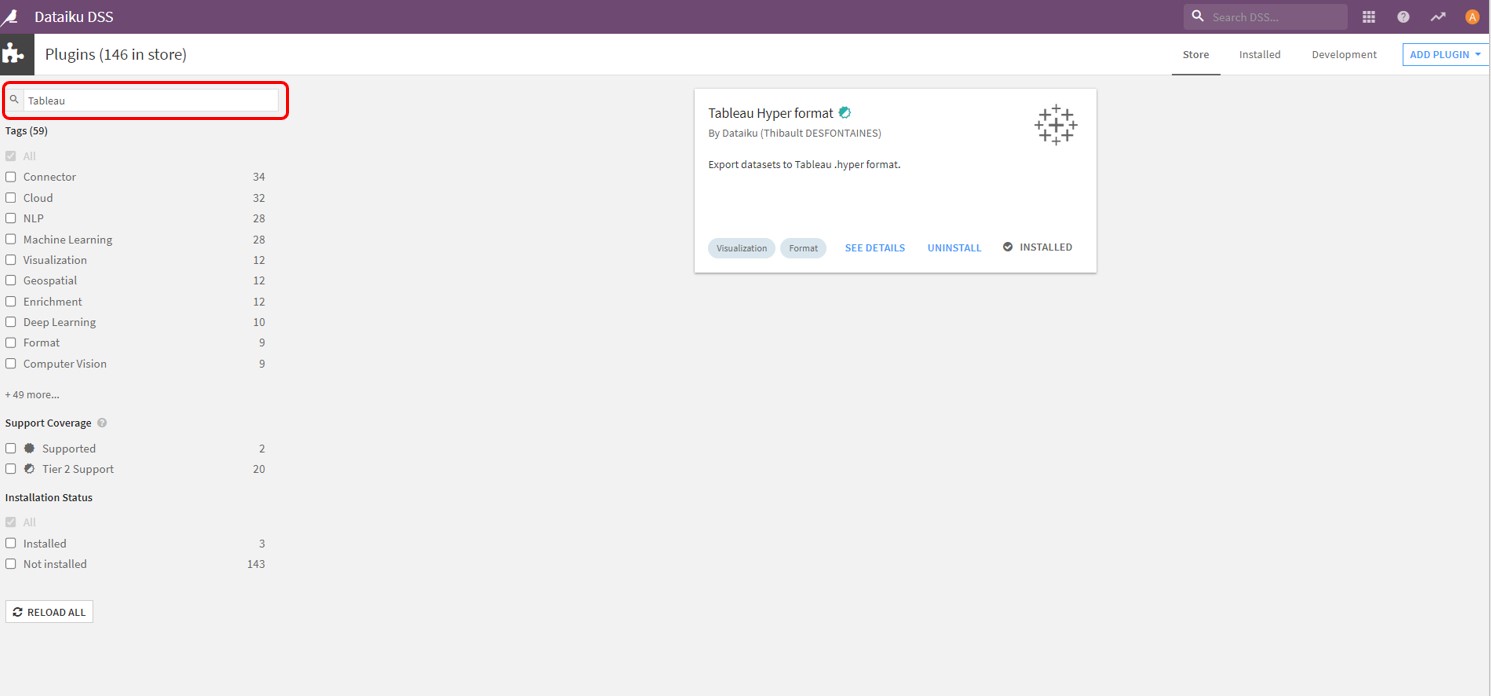
Task: Open the applications grid menu
Action: [1369, 17]
